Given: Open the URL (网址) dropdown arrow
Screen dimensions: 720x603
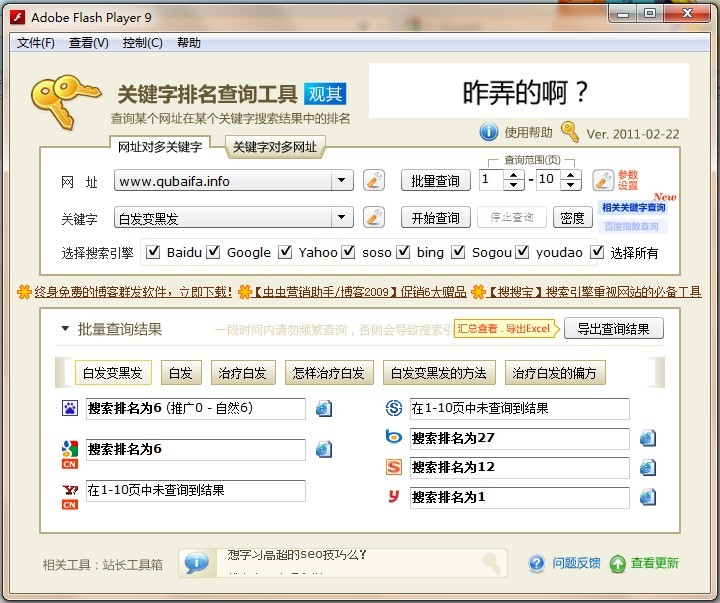Looking at the screenshot, I should click(342, 180).
